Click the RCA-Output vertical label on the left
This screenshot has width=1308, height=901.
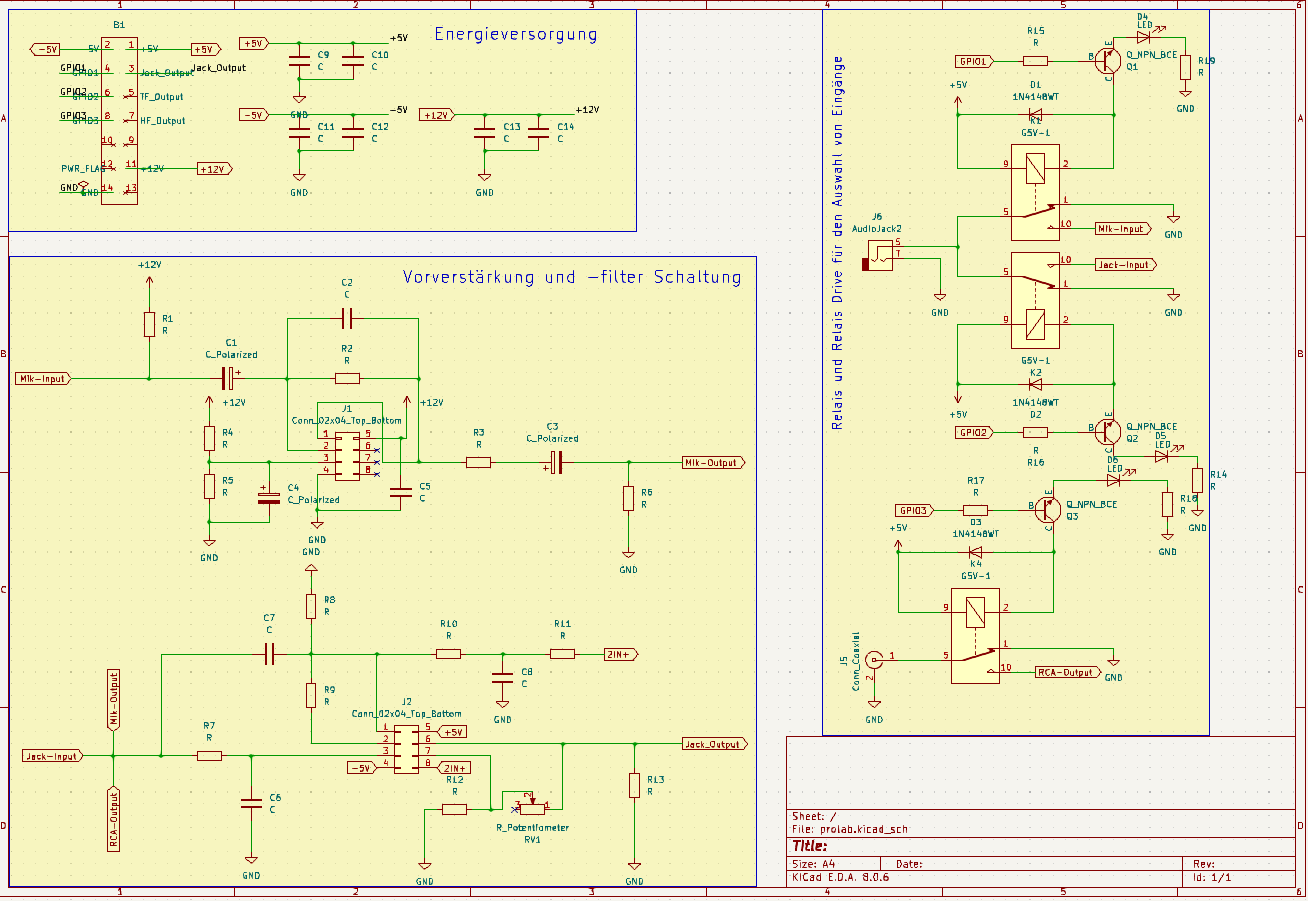[x=113, y=817]
